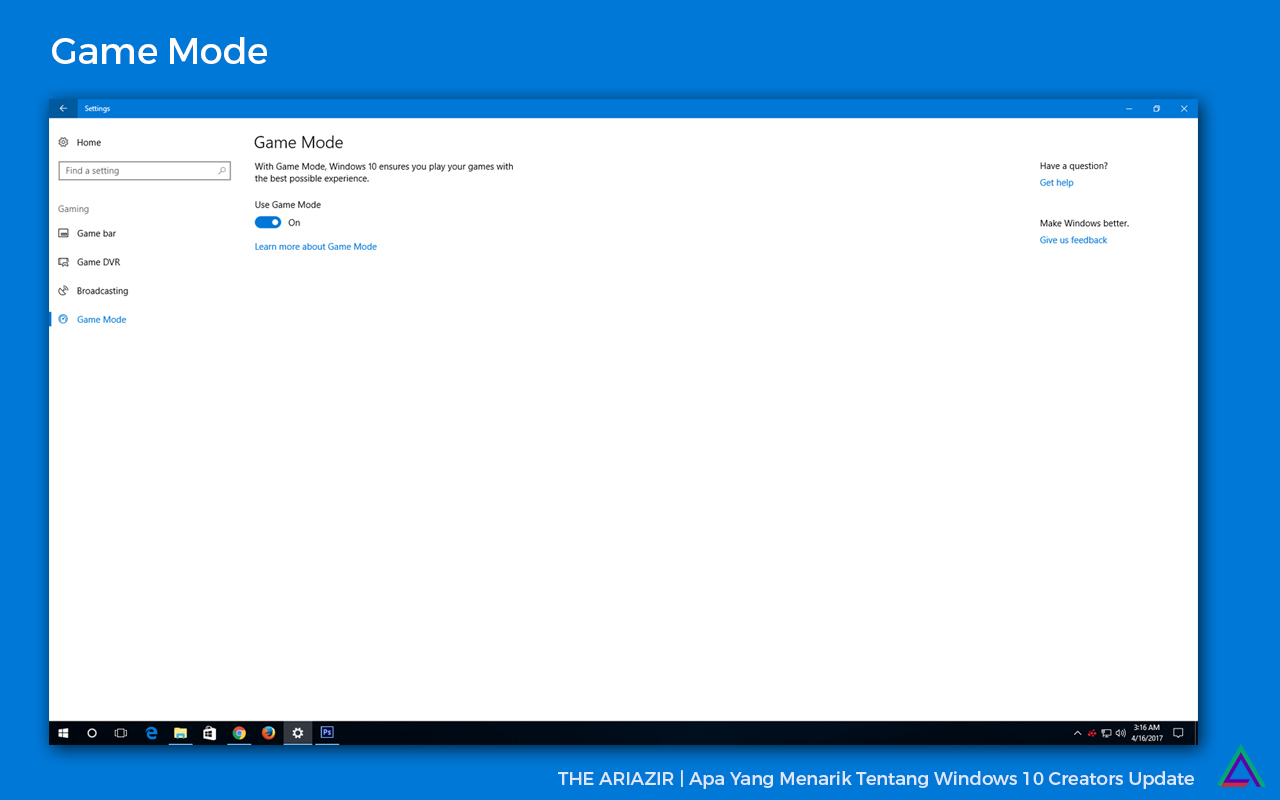Open the Windows Store taskbar icon
The height and width of the screenshot is (800, 1280).
pyautogui.click(x=210, y=733)
